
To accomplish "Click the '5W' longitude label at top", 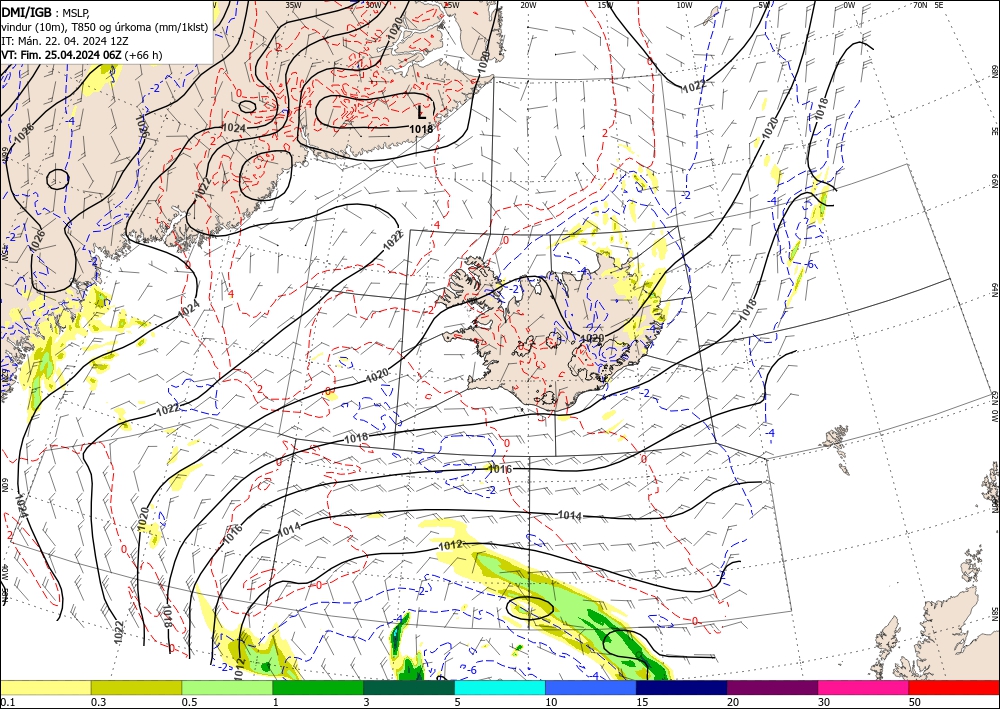I will [764, 5].
